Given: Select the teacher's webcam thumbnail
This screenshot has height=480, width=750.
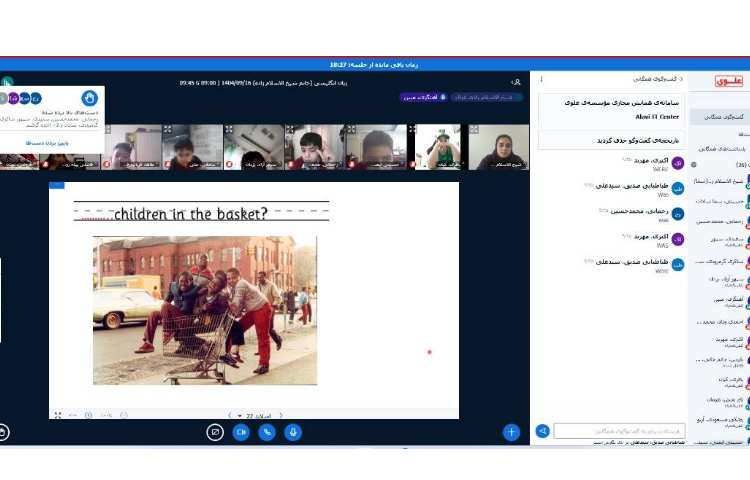Looking at the screenshot, I should pyautogui.click(x=498, y=147).
